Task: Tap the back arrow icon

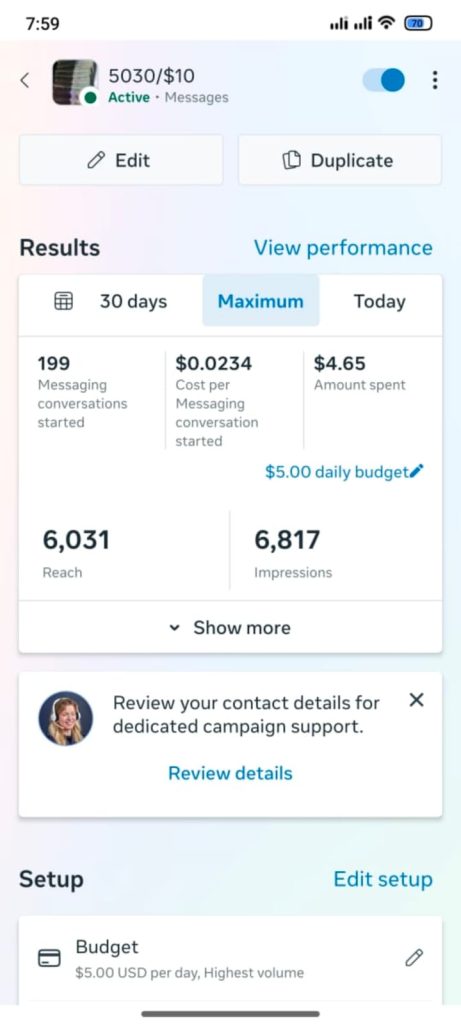Action: pyautogui.click(x=25, y=81)
